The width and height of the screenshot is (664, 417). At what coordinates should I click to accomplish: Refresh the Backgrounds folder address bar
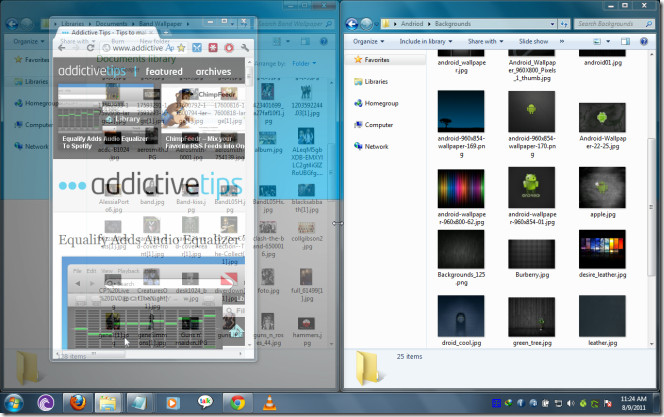(564, 24)
